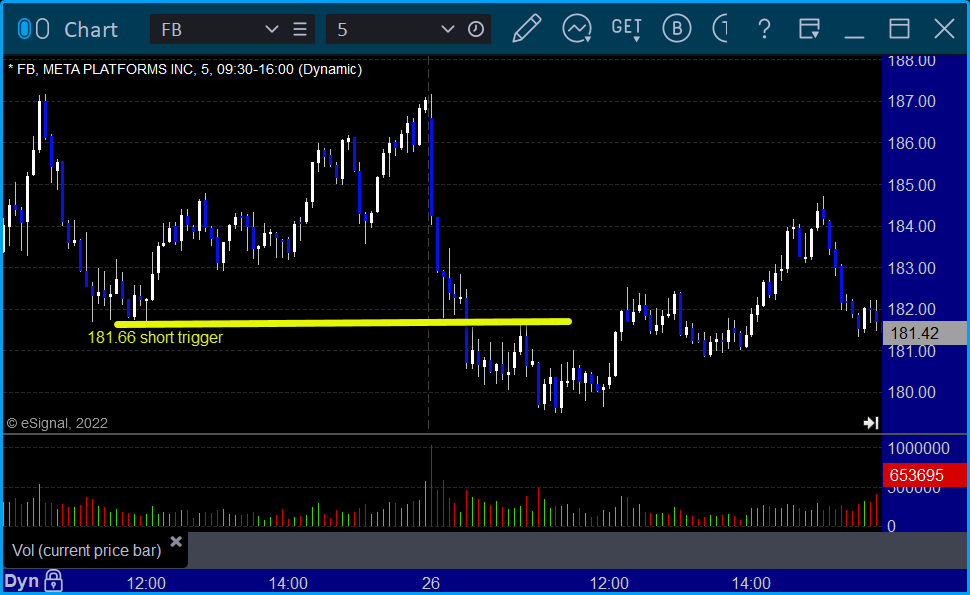Click the white outline pill icon

[42, 29]
